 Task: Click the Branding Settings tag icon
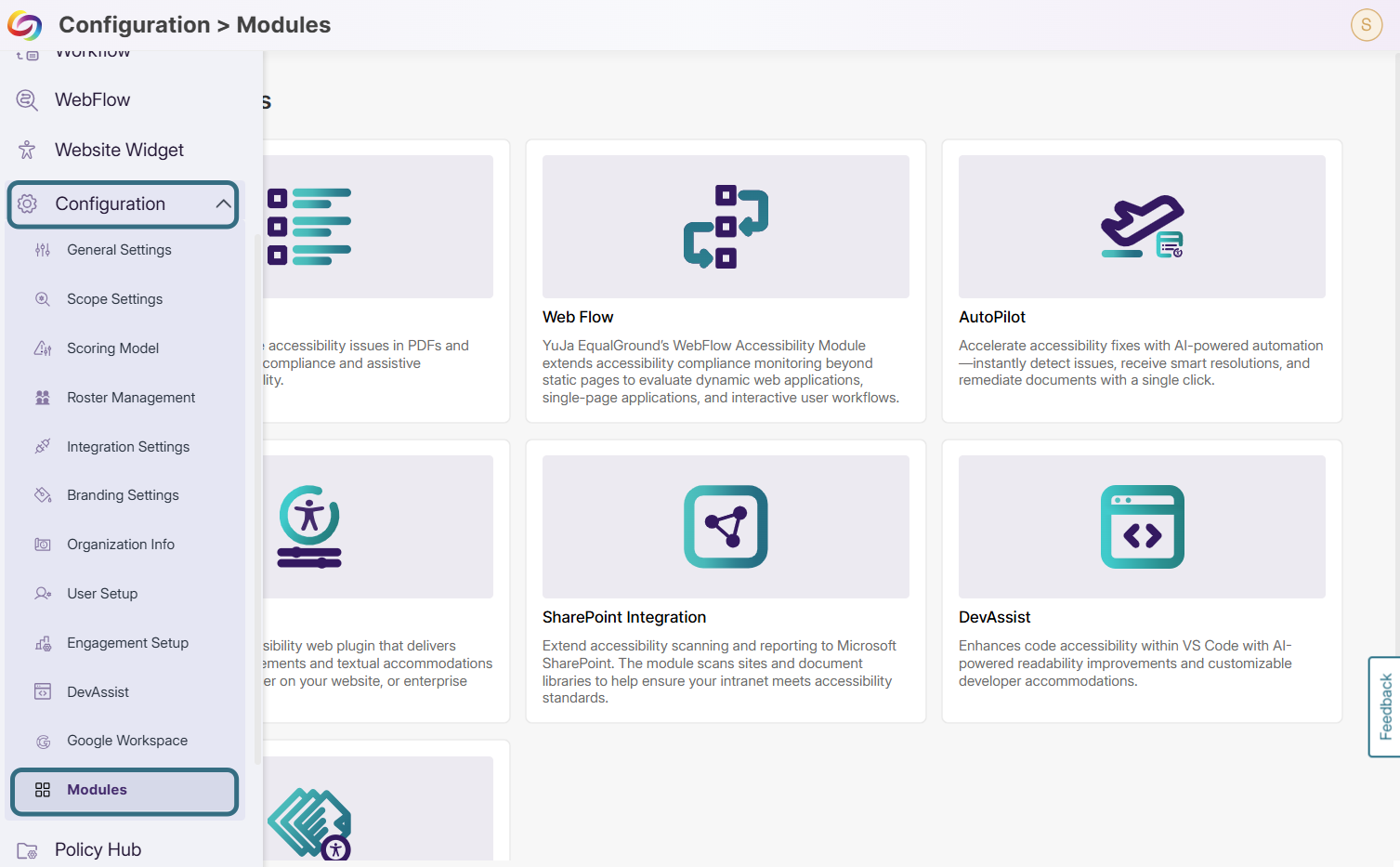(x=43, y=495)
